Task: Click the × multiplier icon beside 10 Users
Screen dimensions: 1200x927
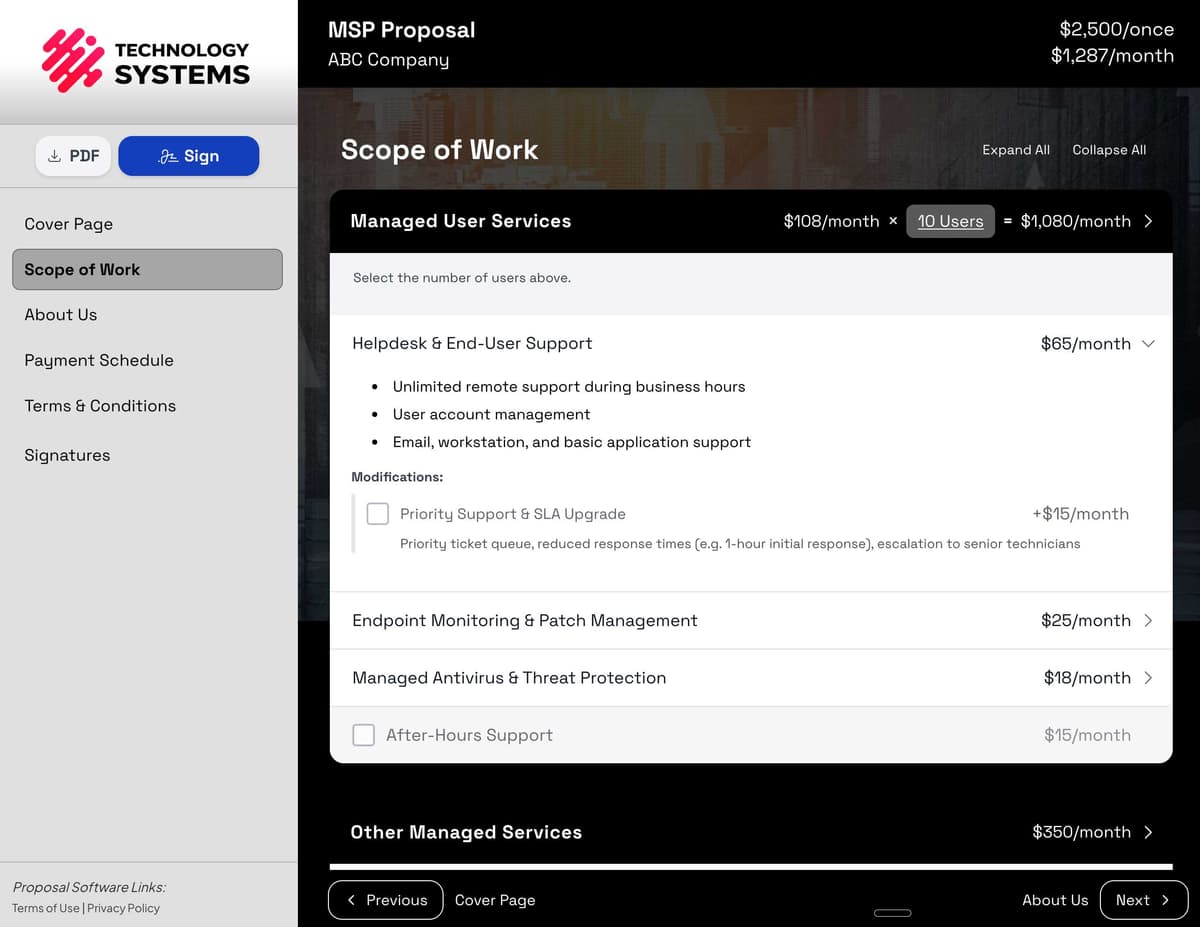Action: 893,221
